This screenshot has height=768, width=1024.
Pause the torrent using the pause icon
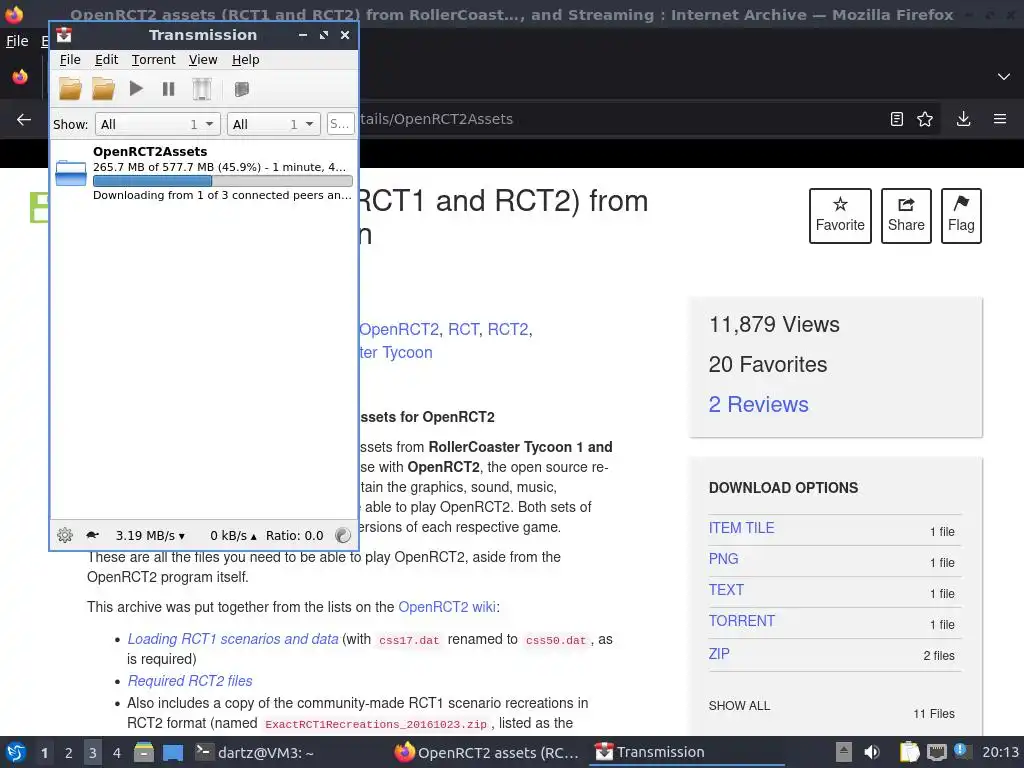pyautogui.click(x=168, y=89)
